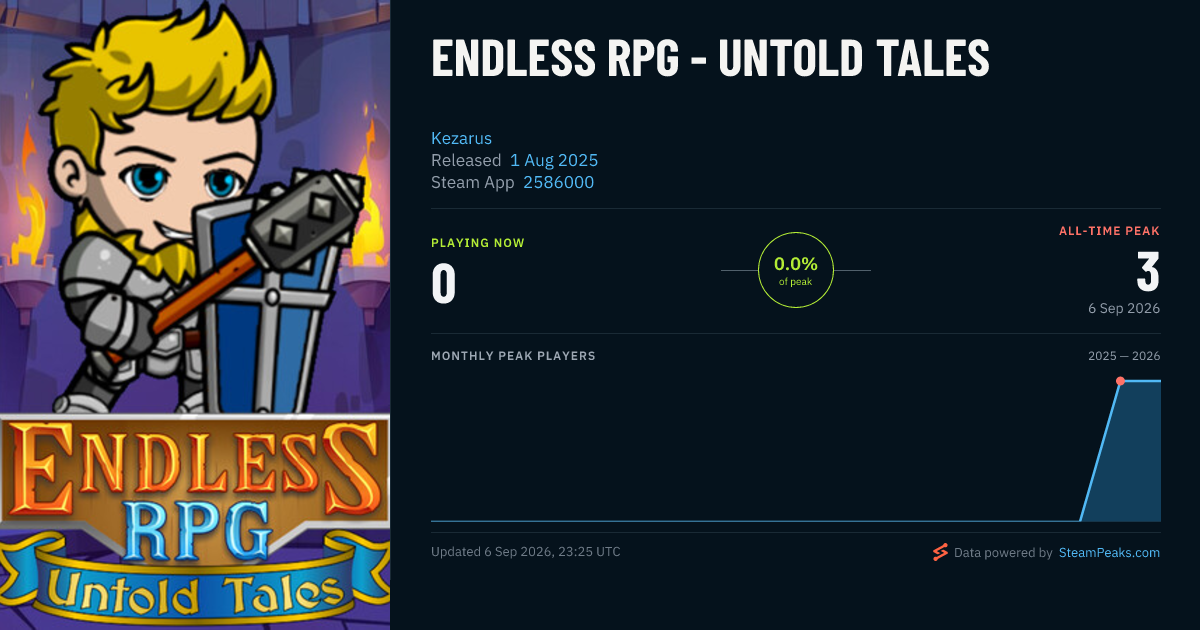Open Steam App ID 2586000 link
This screenshot has width=1200, height=630.
point(559,182)
